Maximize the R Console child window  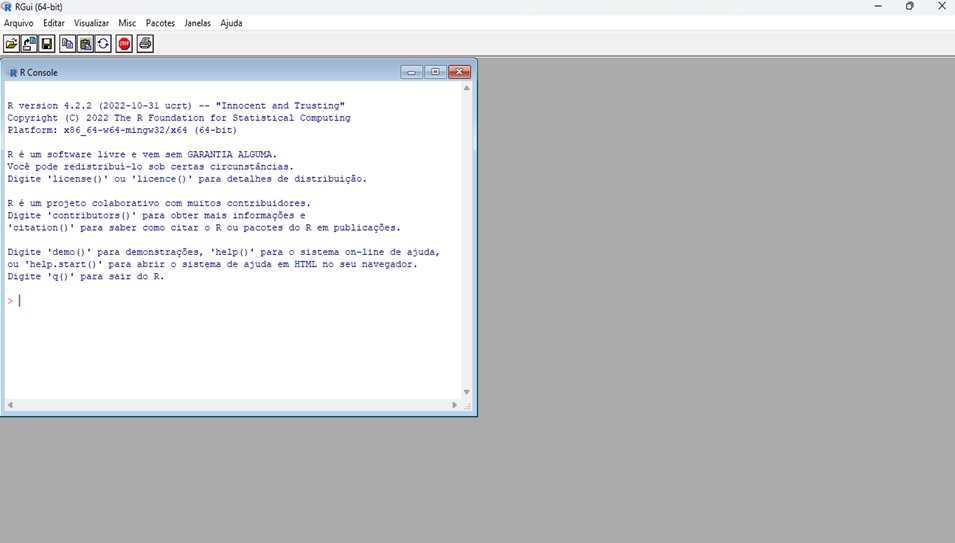pyautogui.click(x=435, y=72)
